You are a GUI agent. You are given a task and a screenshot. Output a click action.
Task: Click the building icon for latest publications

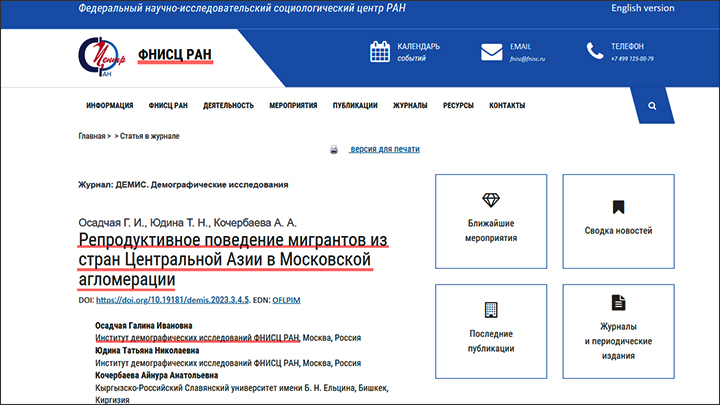(x=491, y=310)
